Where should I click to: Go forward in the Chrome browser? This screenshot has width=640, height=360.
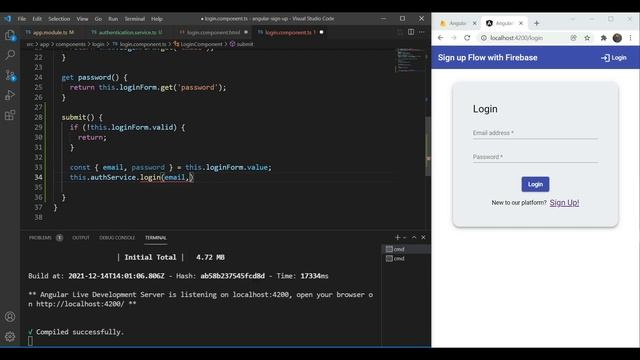pyautogui.click(x=453, y=38)
